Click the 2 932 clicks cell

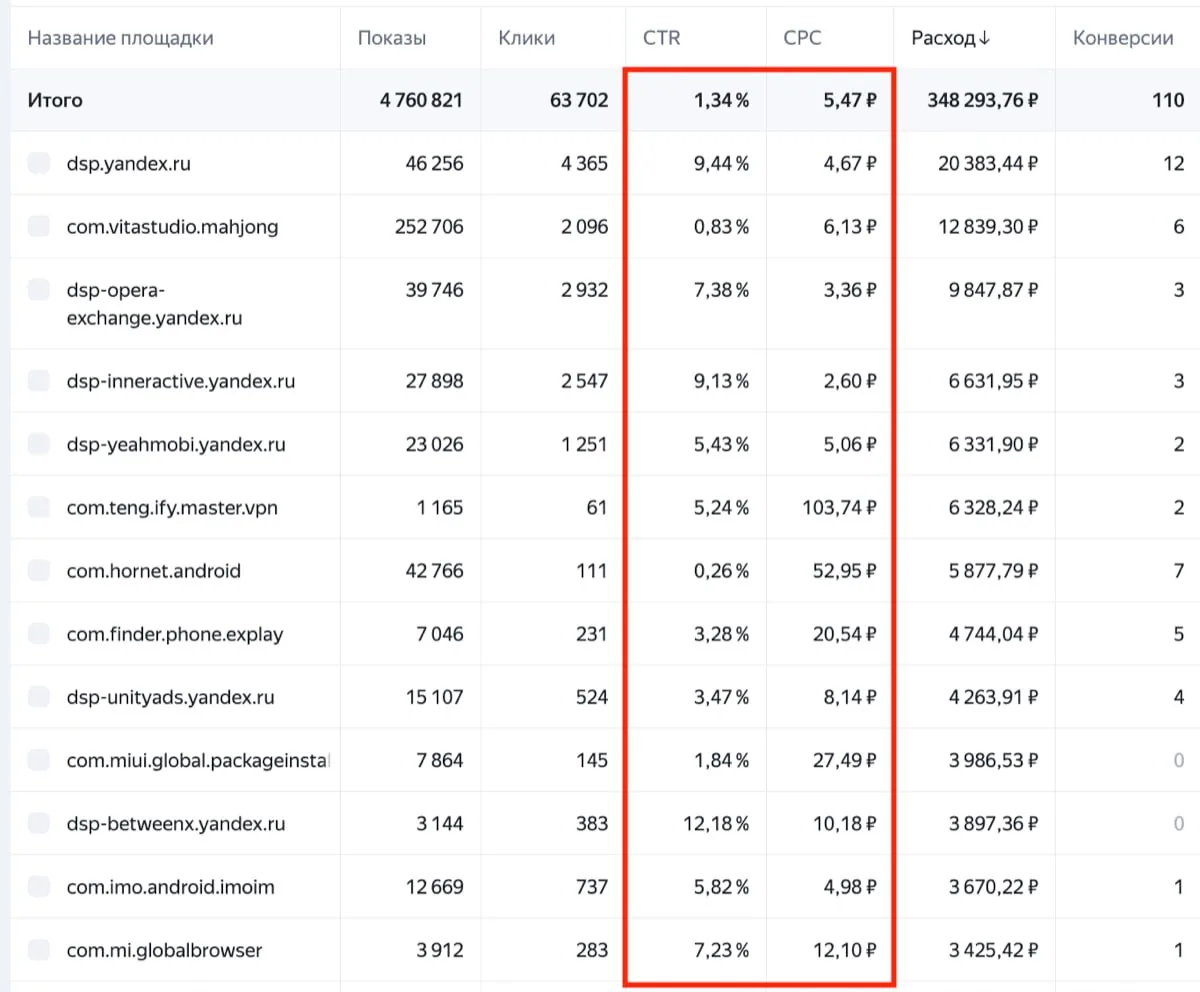pyautogui.click(x=584, y=290)
